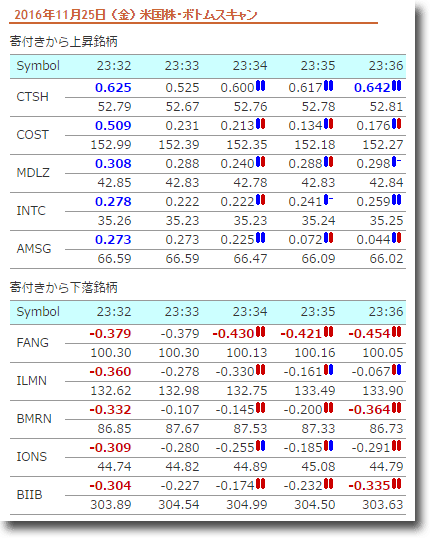Click the candlestick icon beside MDLZ 0.298
Screen dimensions: 432x538
click(397, 162)
